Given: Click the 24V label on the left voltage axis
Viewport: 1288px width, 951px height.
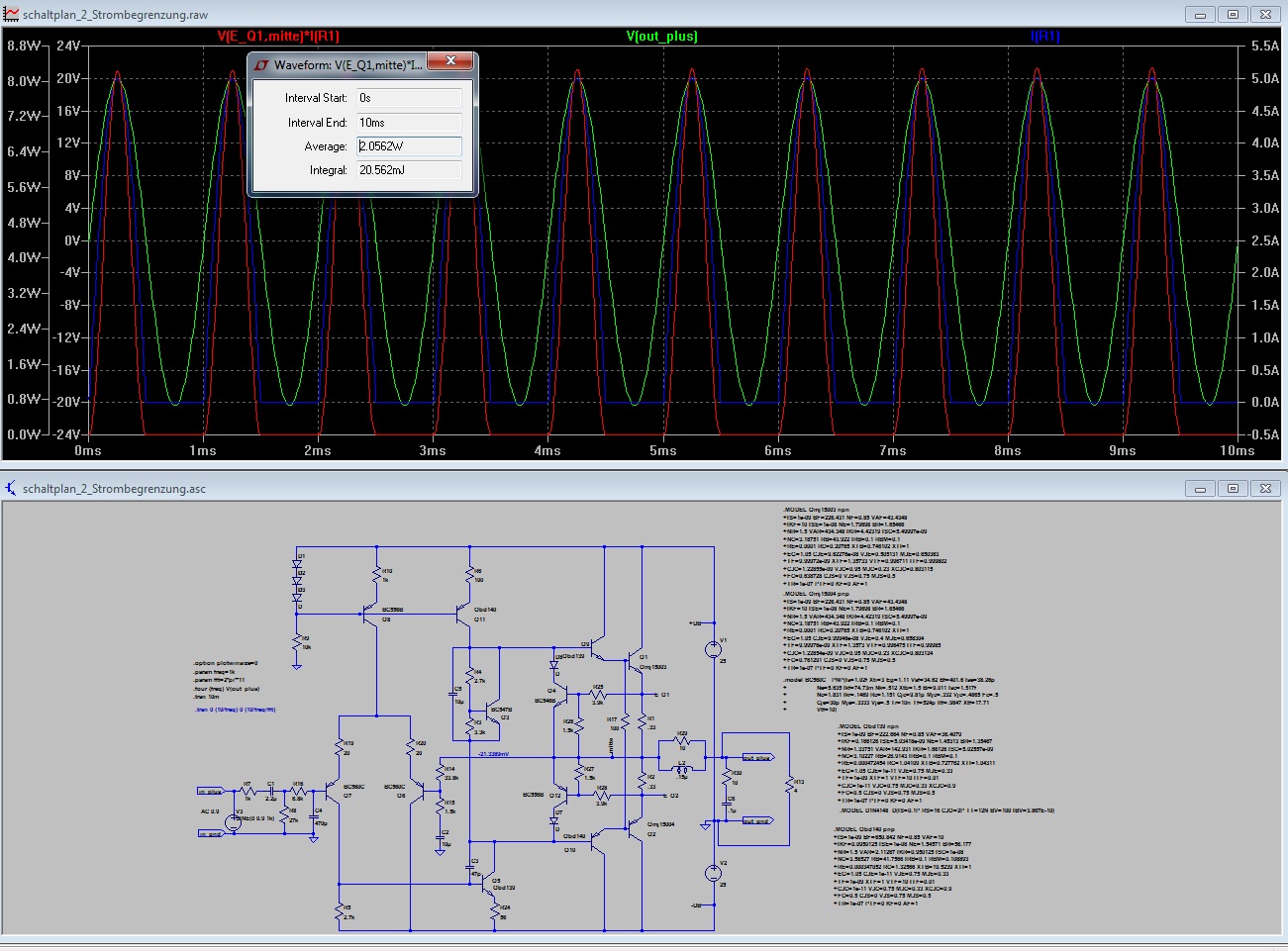Looking at the screenshot, I should 68,47.
